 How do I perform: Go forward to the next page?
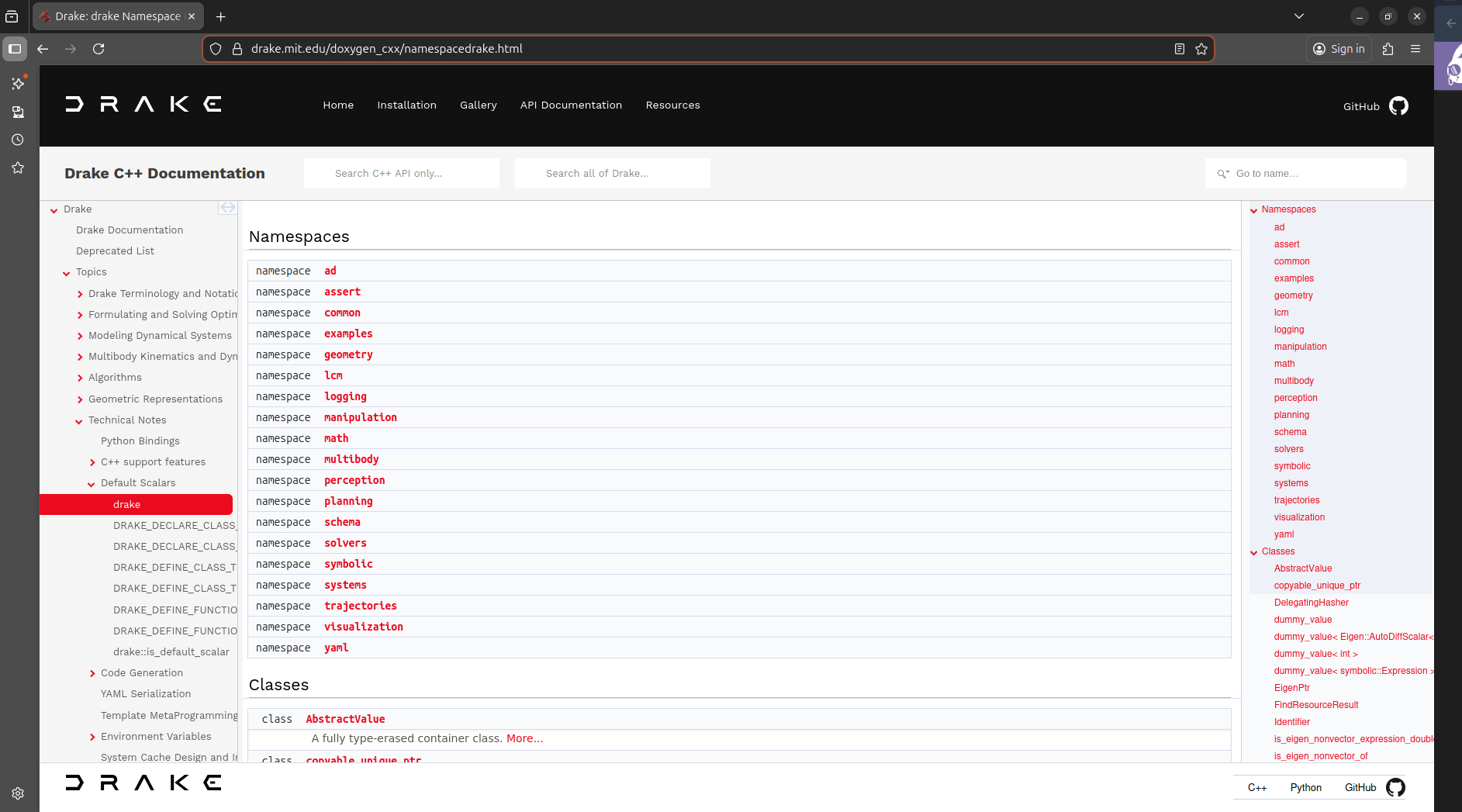tap(71, 49)
